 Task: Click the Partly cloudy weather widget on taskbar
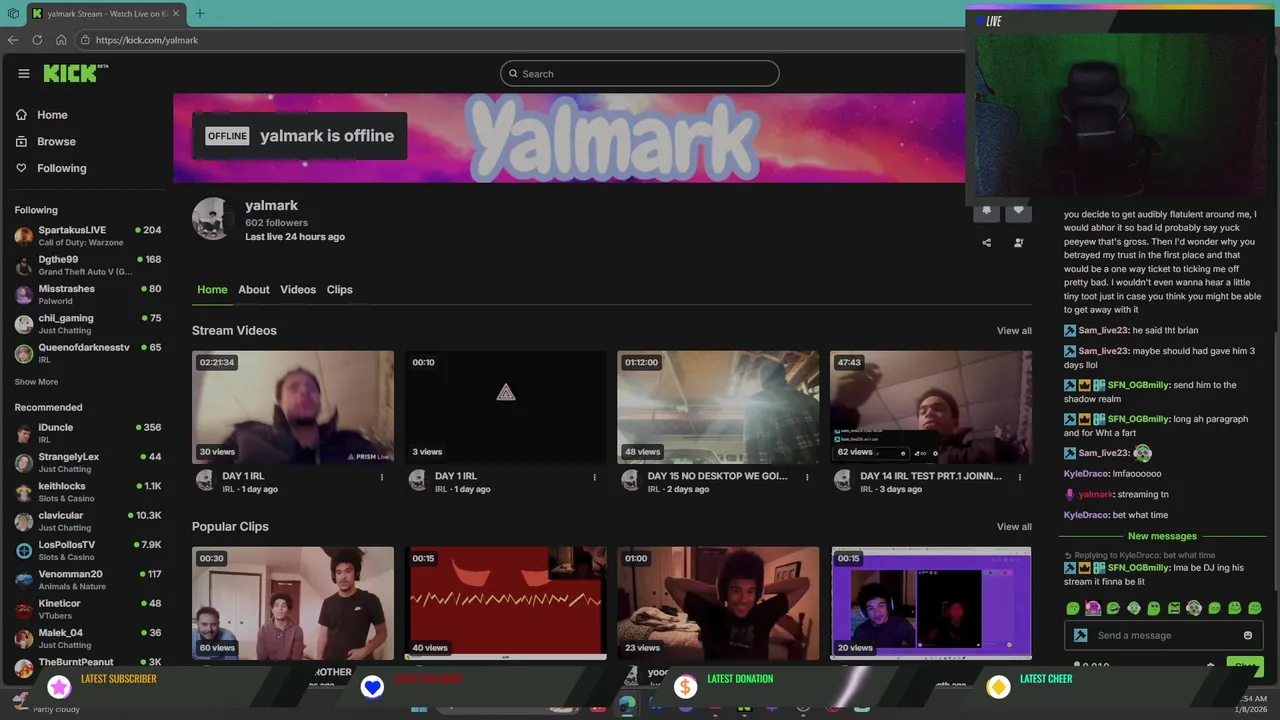[45, 706]
